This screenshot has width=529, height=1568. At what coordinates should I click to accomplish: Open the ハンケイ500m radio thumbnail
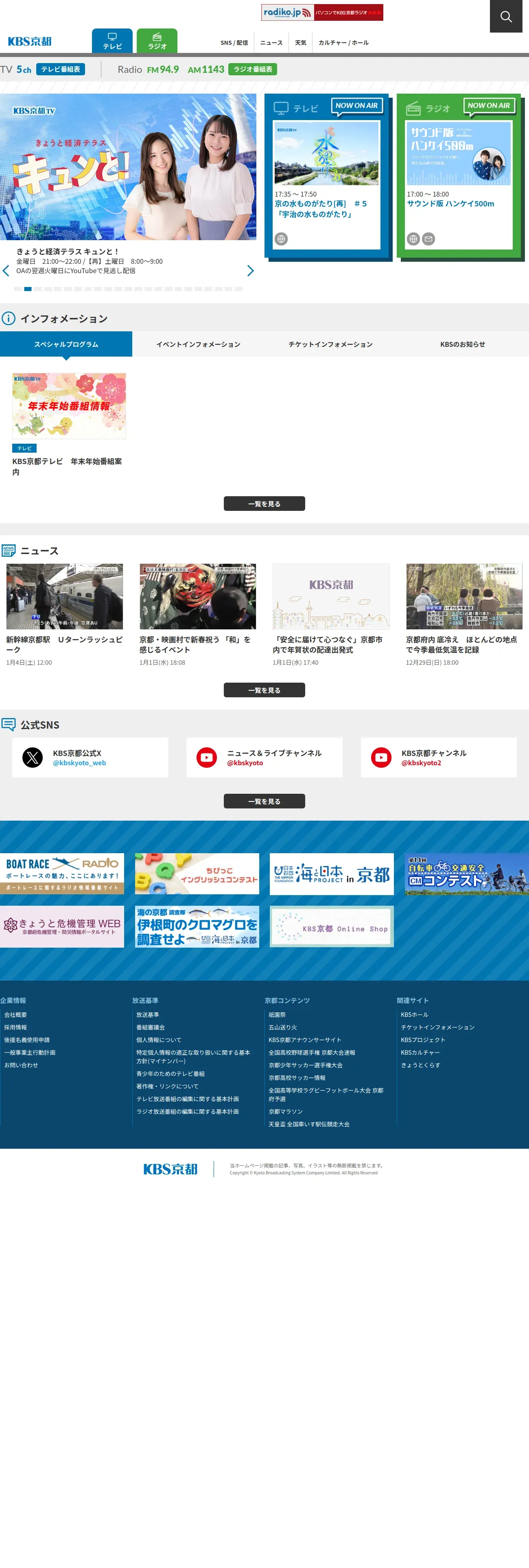(459, 153)
